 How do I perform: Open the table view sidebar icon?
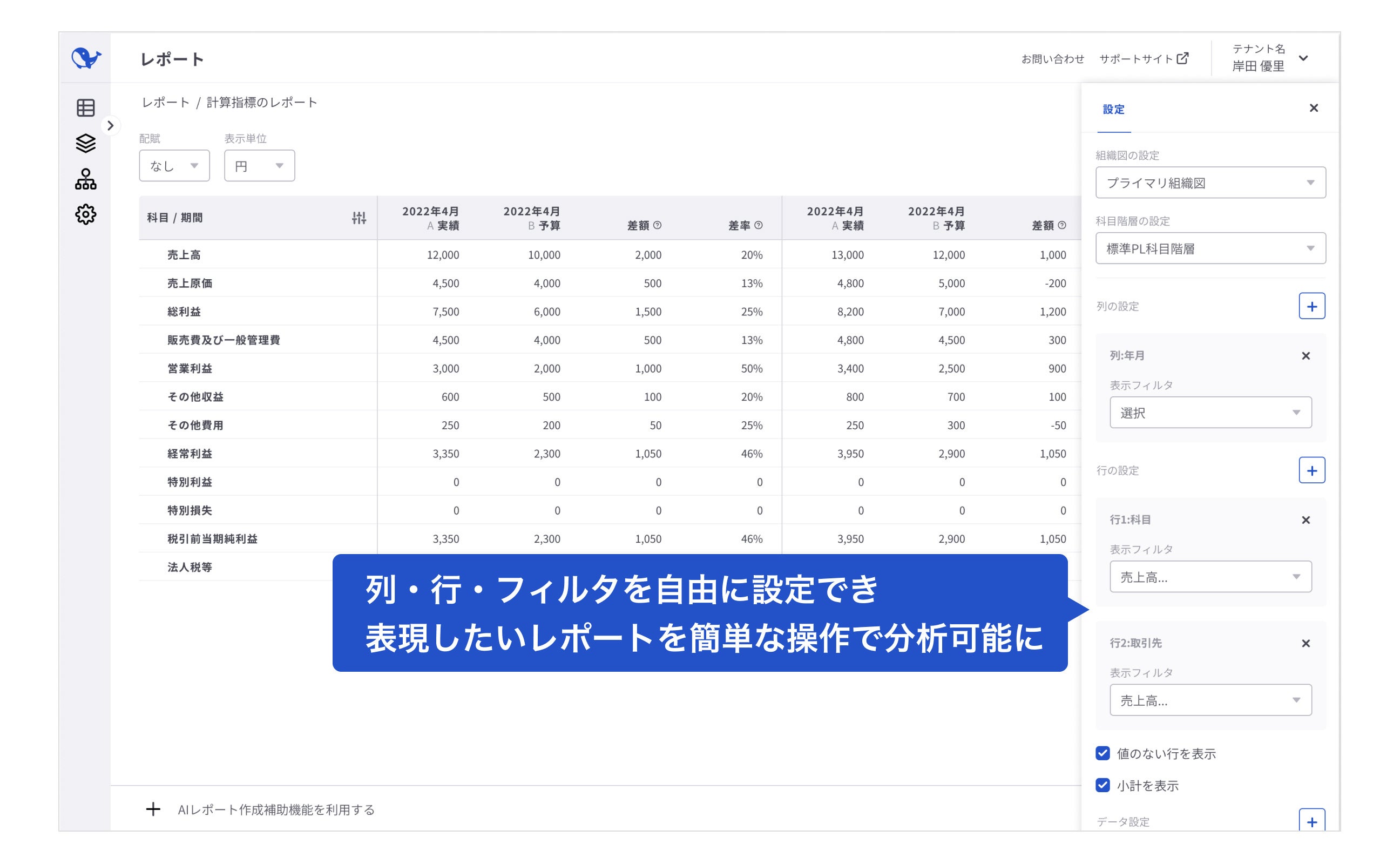click(x=86, y=108)
